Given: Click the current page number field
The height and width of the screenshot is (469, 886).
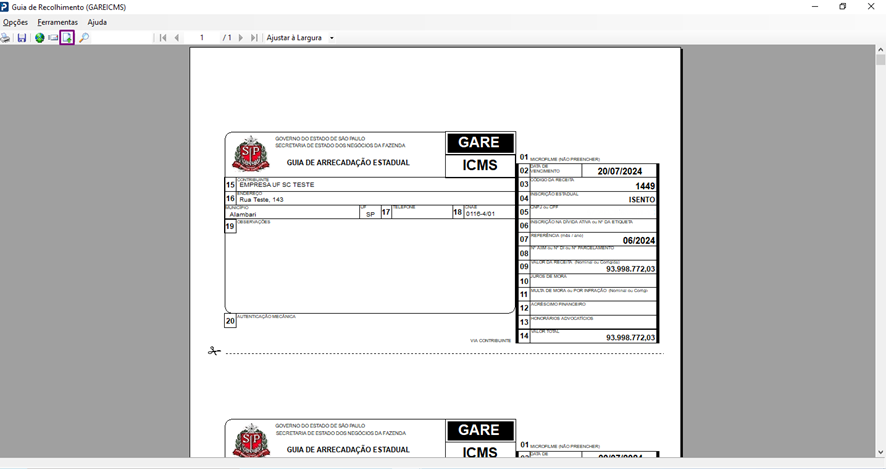Looking at the screenshot, I should (x=202, y=38).
